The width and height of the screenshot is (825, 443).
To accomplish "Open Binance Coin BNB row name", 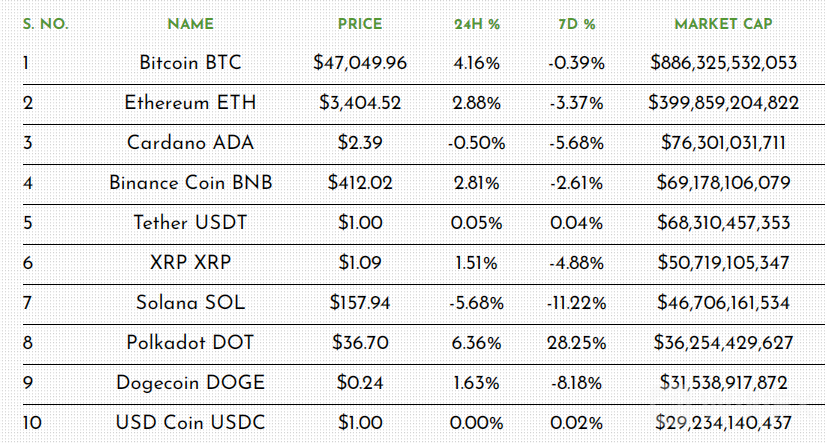I will 190,183.
